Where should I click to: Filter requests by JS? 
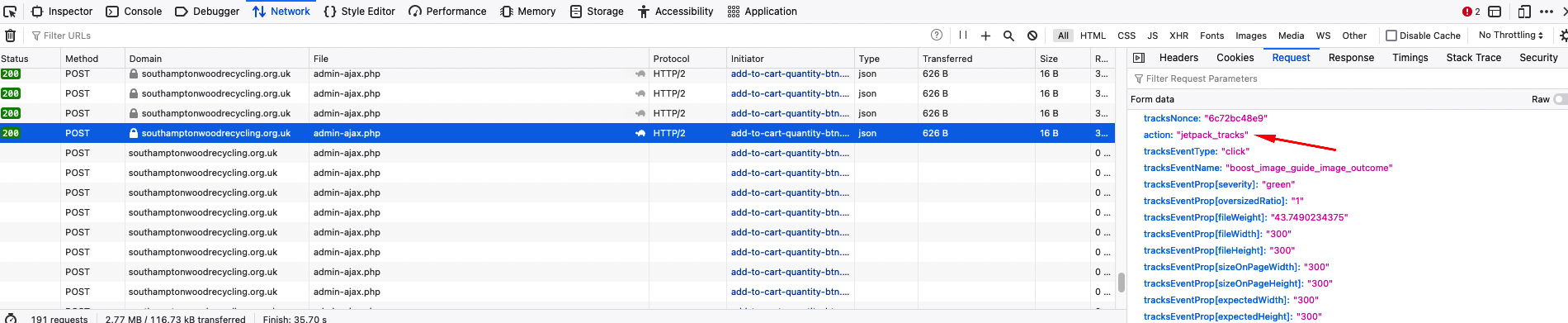point(1152,36)
